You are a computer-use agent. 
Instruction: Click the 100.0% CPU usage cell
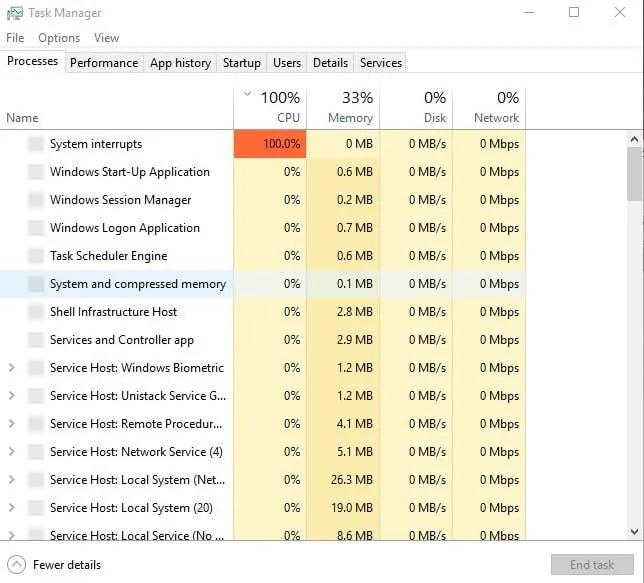tap(270, 144)
